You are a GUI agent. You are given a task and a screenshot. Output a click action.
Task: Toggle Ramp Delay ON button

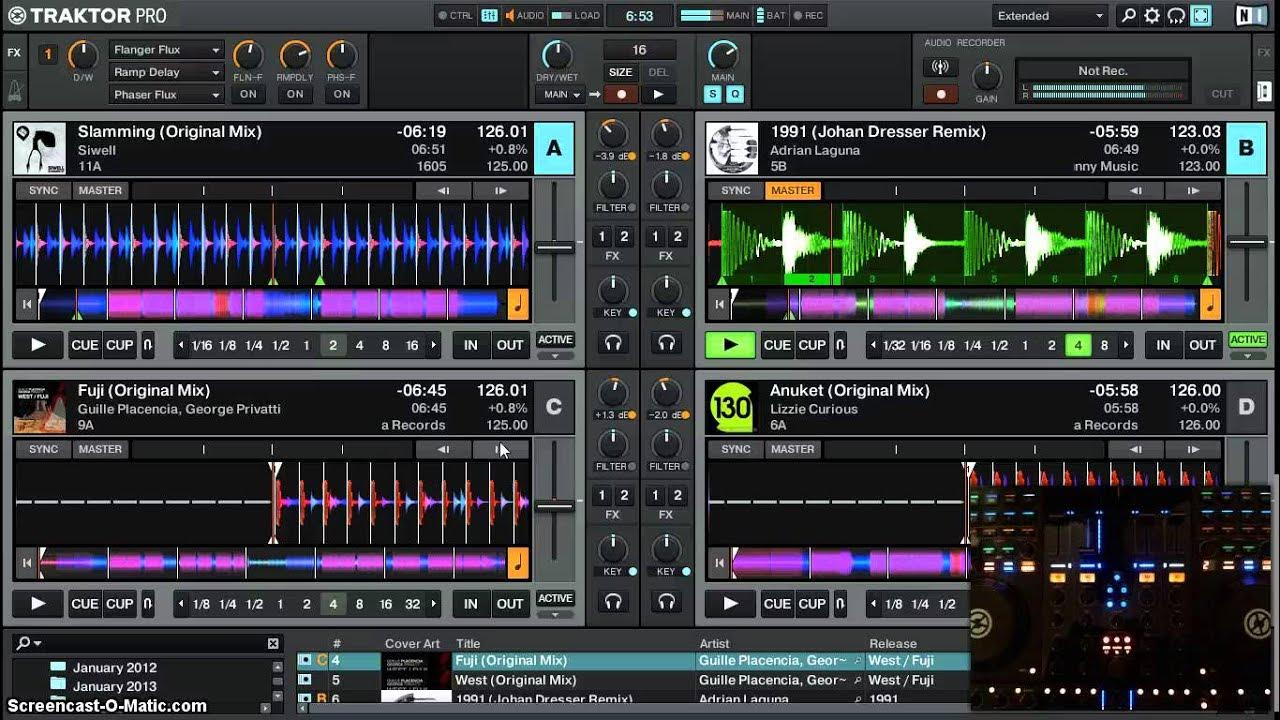pos(295,94)
